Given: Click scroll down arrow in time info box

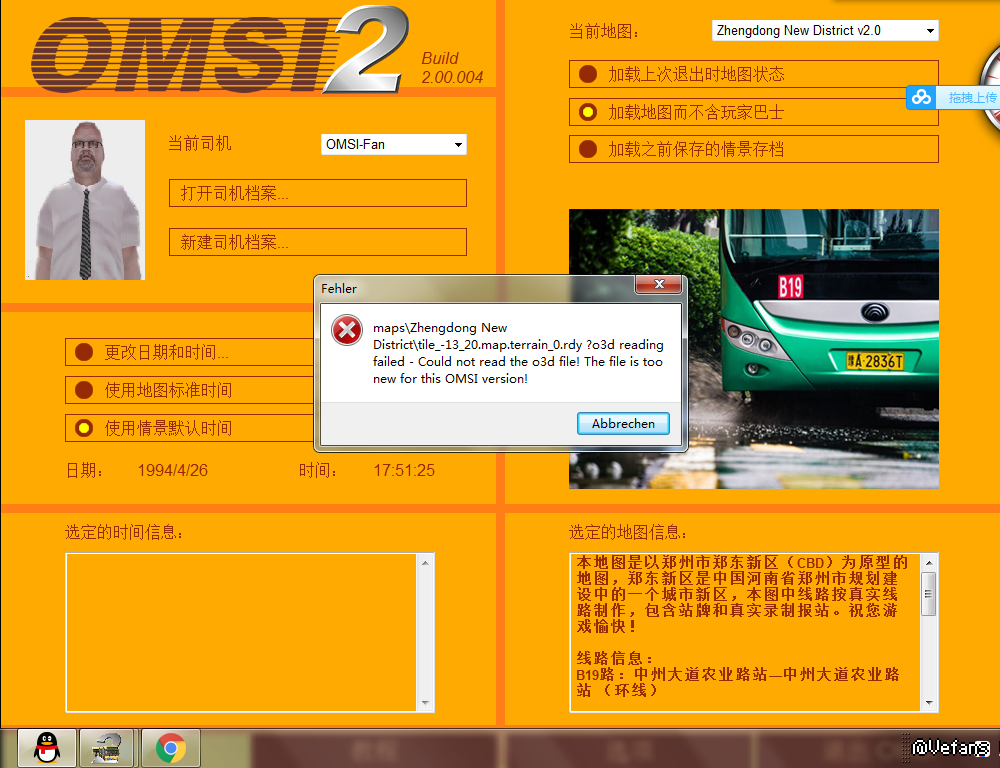Looking at the screenshot, I should [425, 703].
